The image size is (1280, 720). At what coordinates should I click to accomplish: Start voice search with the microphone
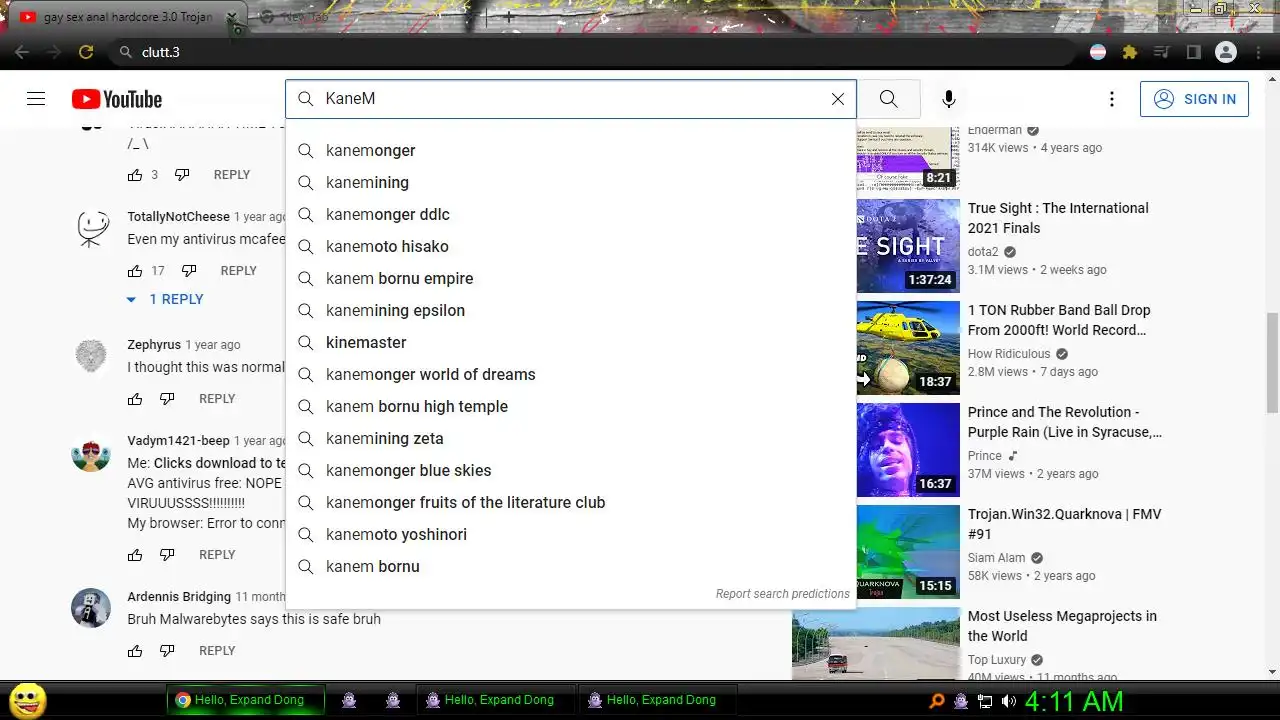(949, 99)
